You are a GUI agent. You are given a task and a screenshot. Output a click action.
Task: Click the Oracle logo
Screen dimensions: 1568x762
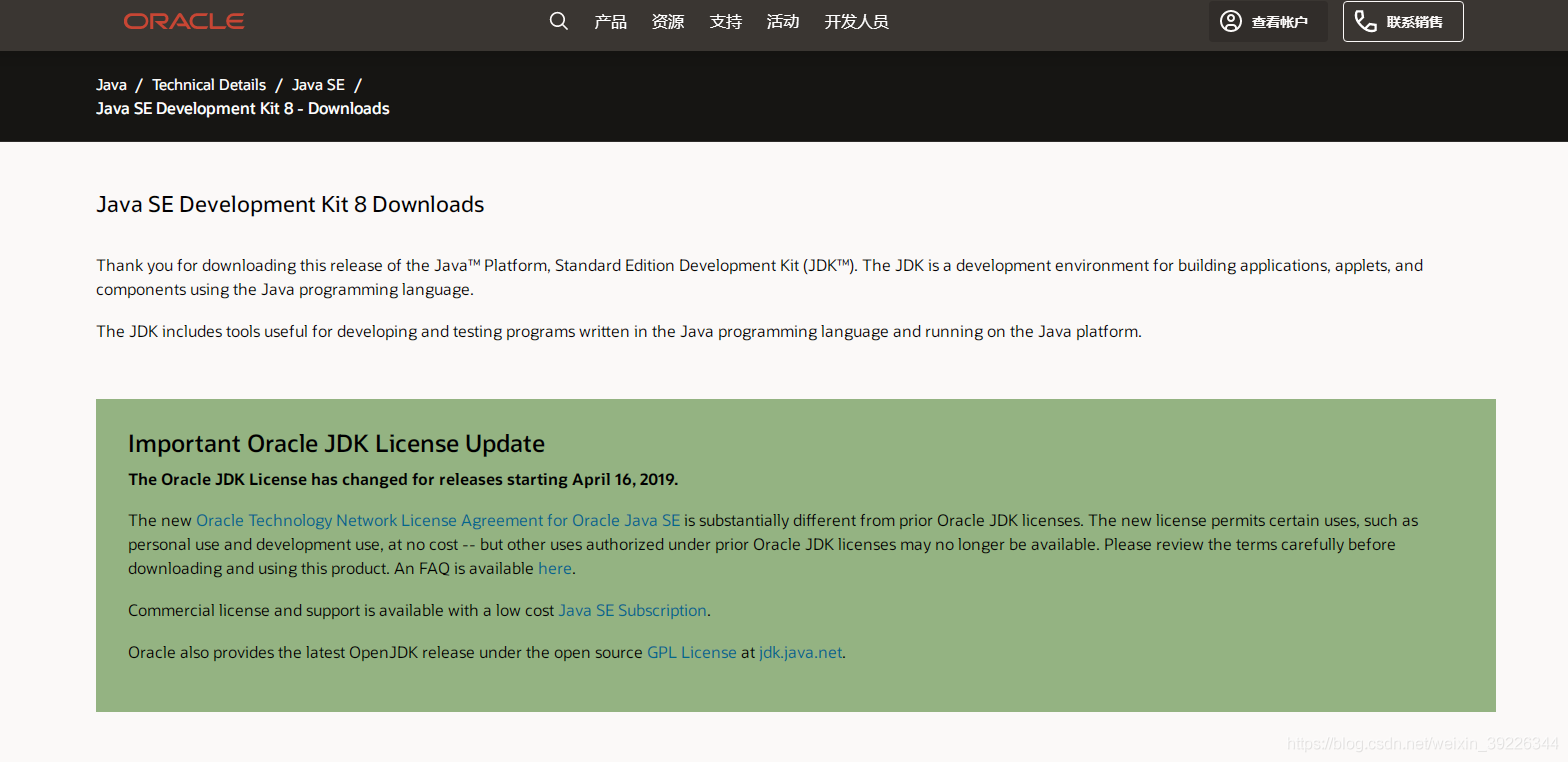[x=184, y=21]
